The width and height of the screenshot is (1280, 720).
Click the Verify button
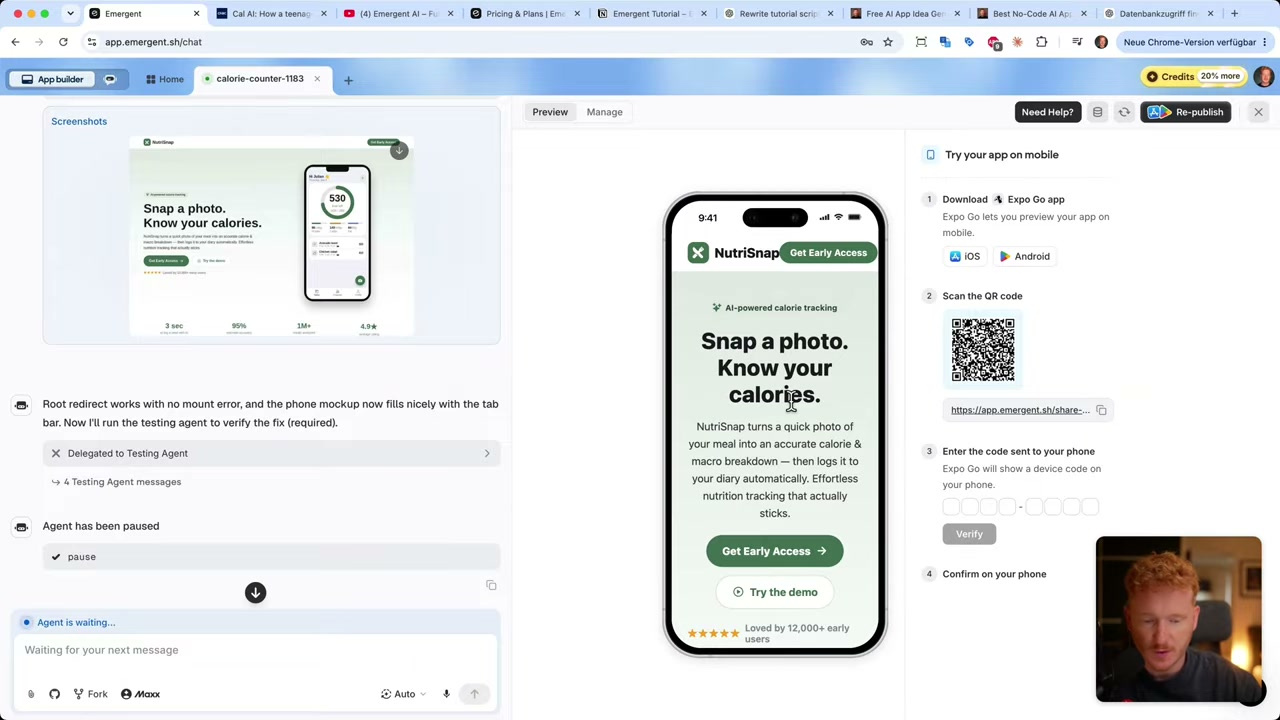point(969,534)
